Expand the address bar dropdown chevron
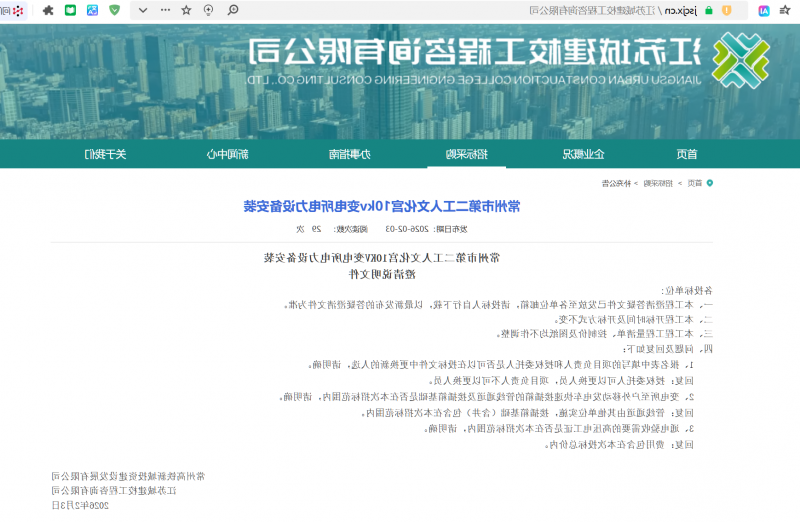This screenshot has width=800, height=522. coord(143,10)
